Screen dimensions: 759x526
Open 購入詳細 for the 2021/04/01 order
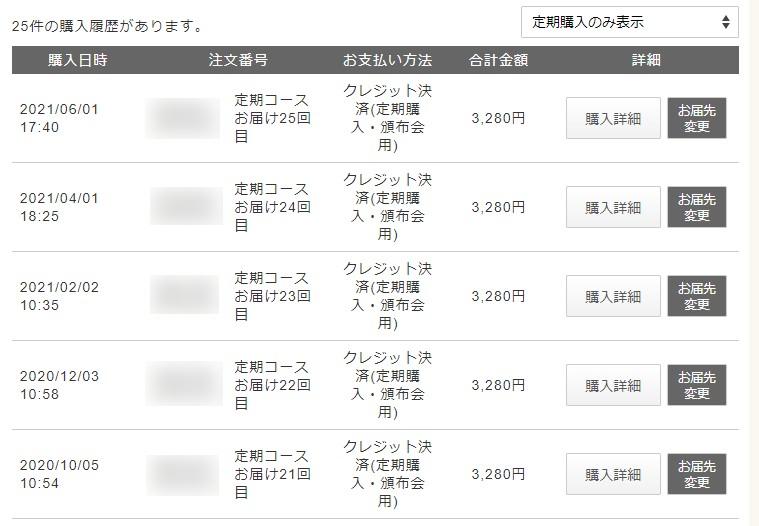[613, 208]
